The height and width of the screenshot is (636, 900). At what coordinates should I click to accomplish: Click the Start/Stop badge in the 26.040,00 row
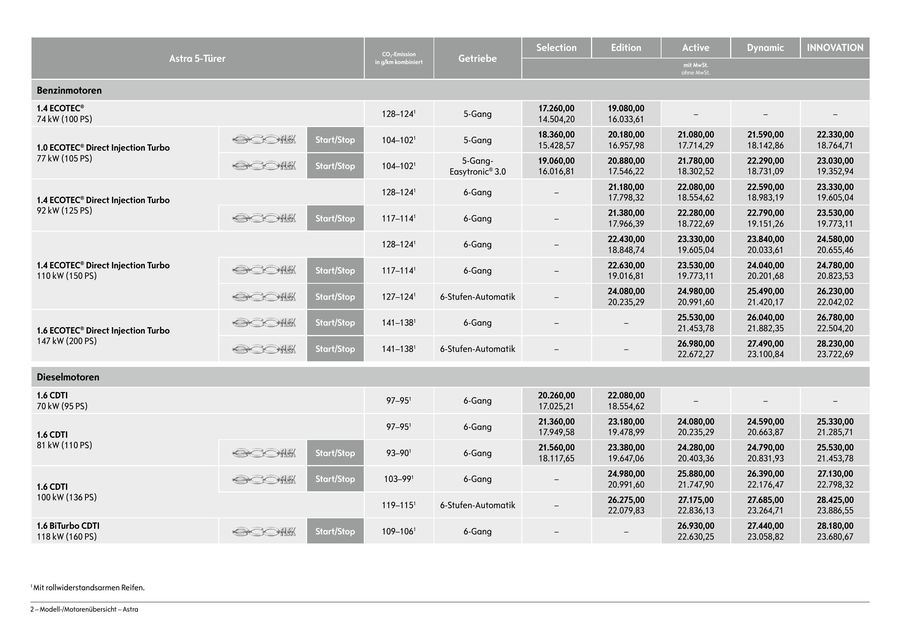coord(335,323)
